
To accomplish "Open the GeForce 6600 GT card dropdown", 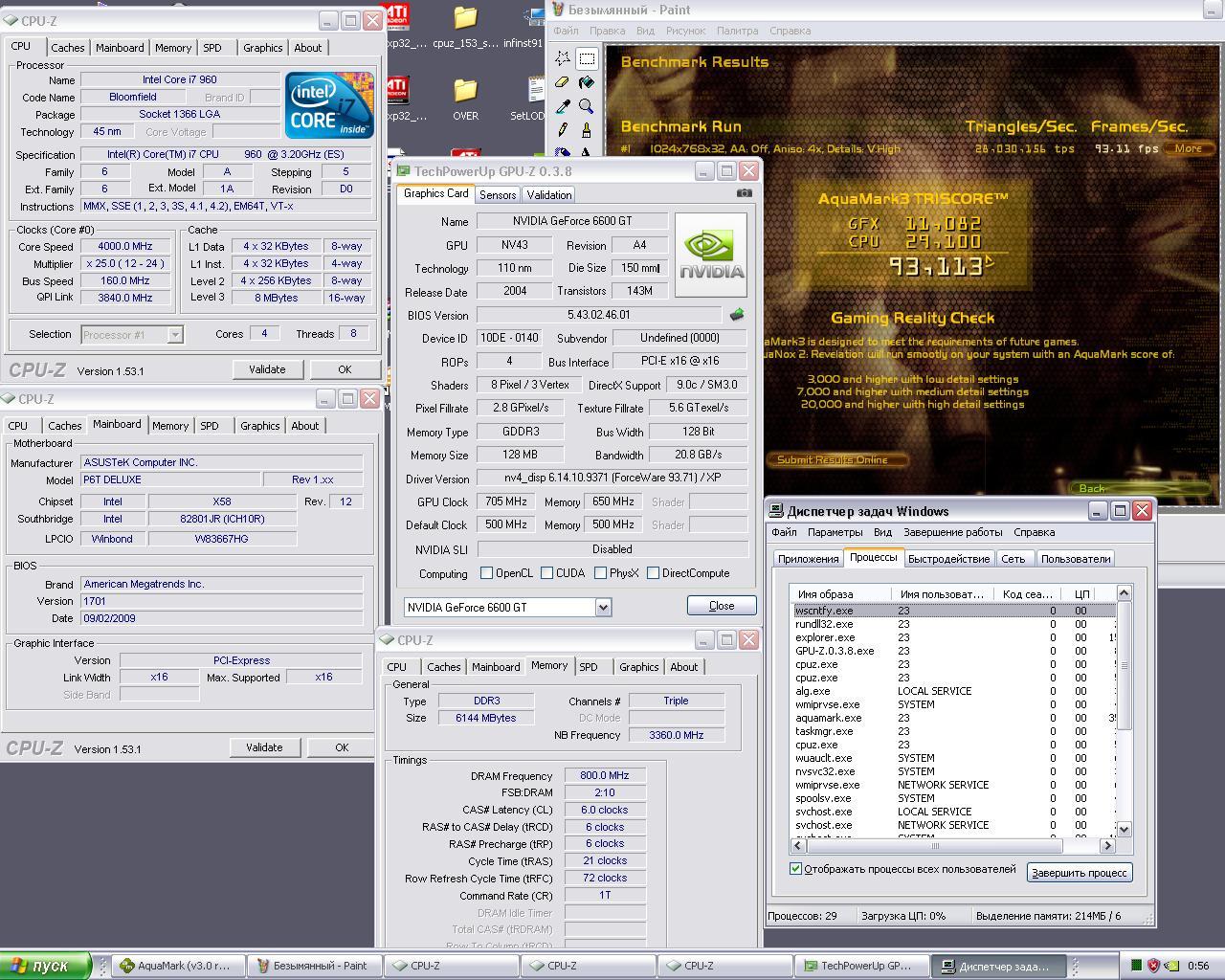I will 603,608.
